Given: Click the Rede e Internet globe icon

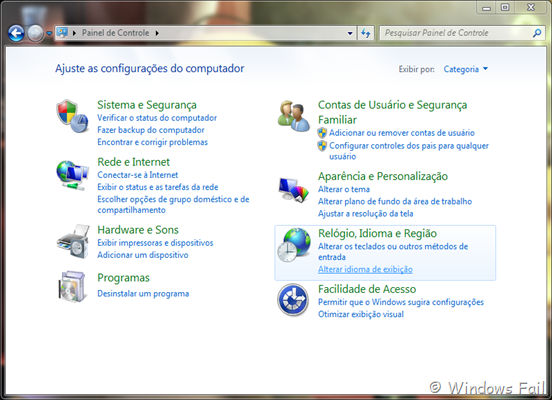Looking at the screenshot, I should tap(72, 175).
